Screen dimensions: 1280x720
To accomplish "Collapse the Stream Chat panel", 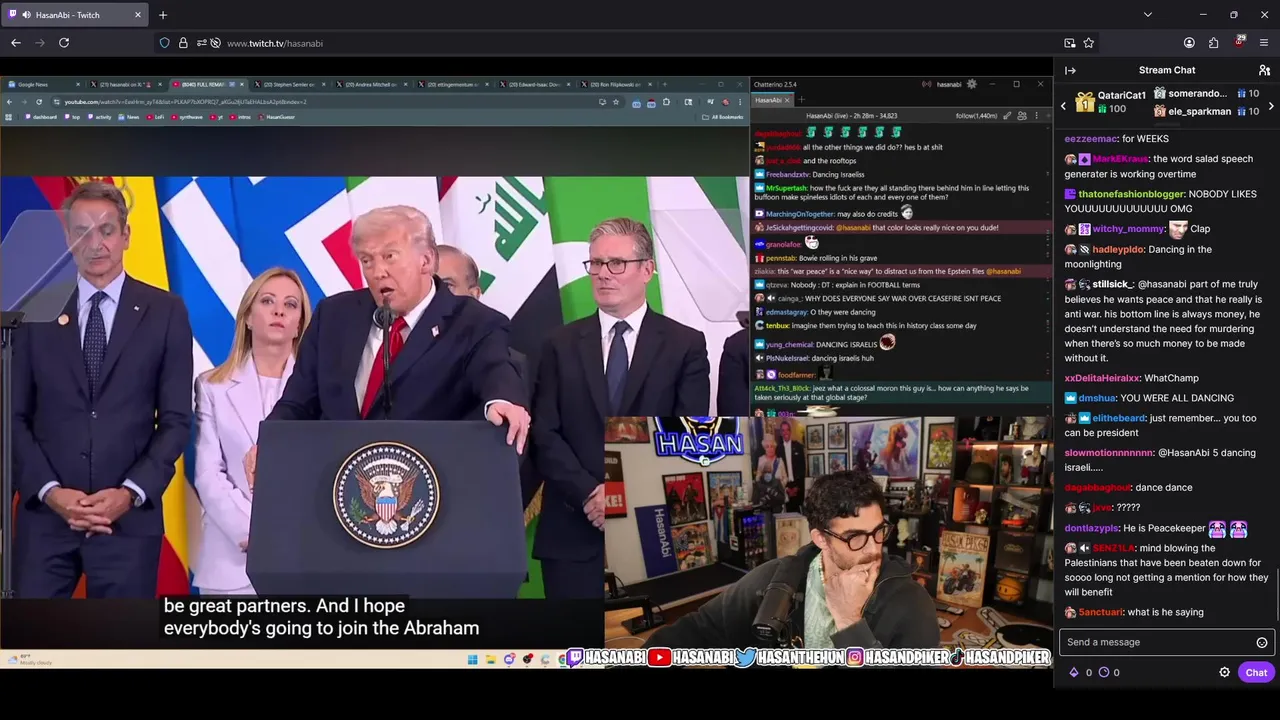I will [x=1070, y=70].
